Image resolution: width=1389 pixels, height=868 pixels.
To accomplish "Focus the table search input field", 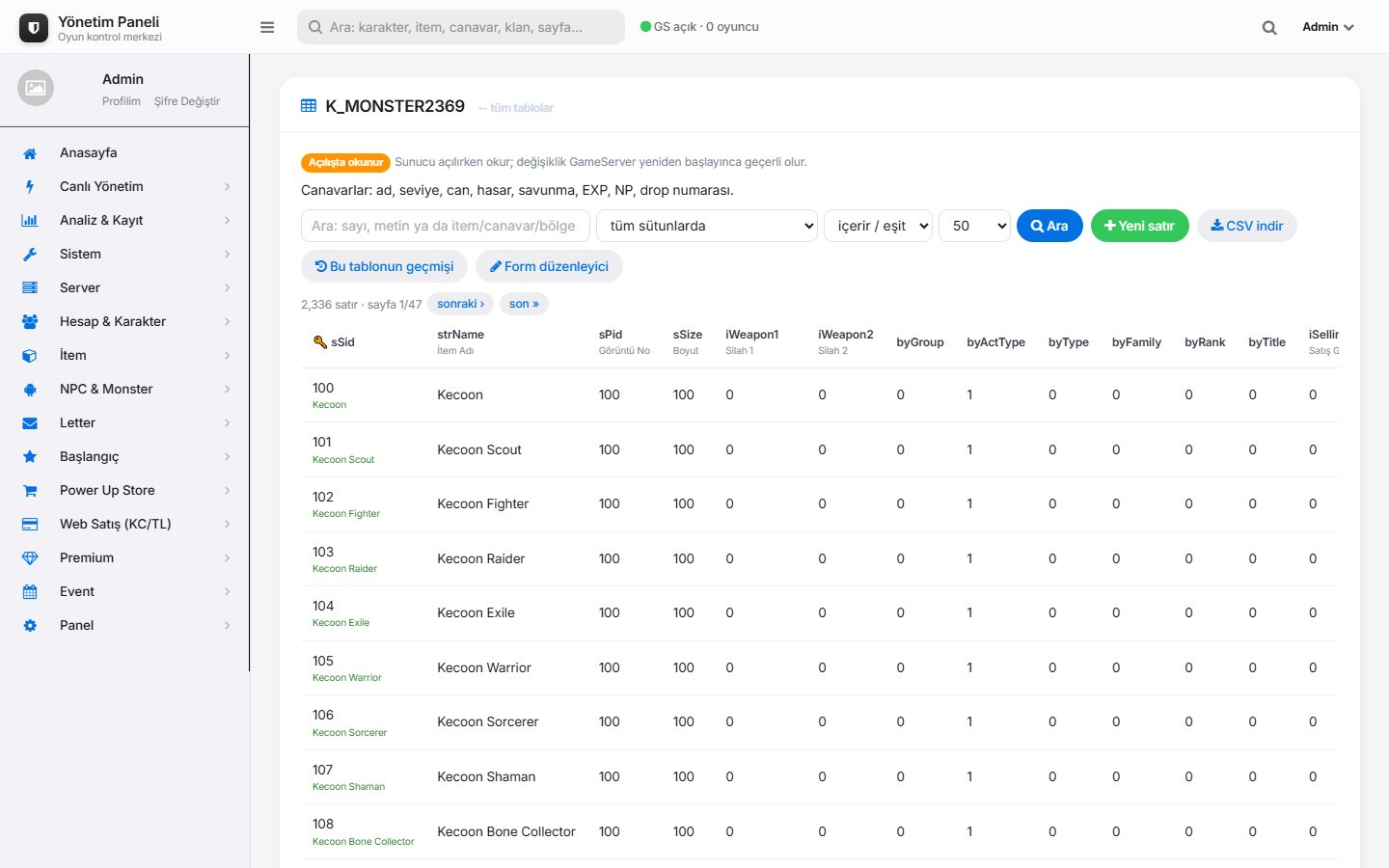I will [446, 226].
